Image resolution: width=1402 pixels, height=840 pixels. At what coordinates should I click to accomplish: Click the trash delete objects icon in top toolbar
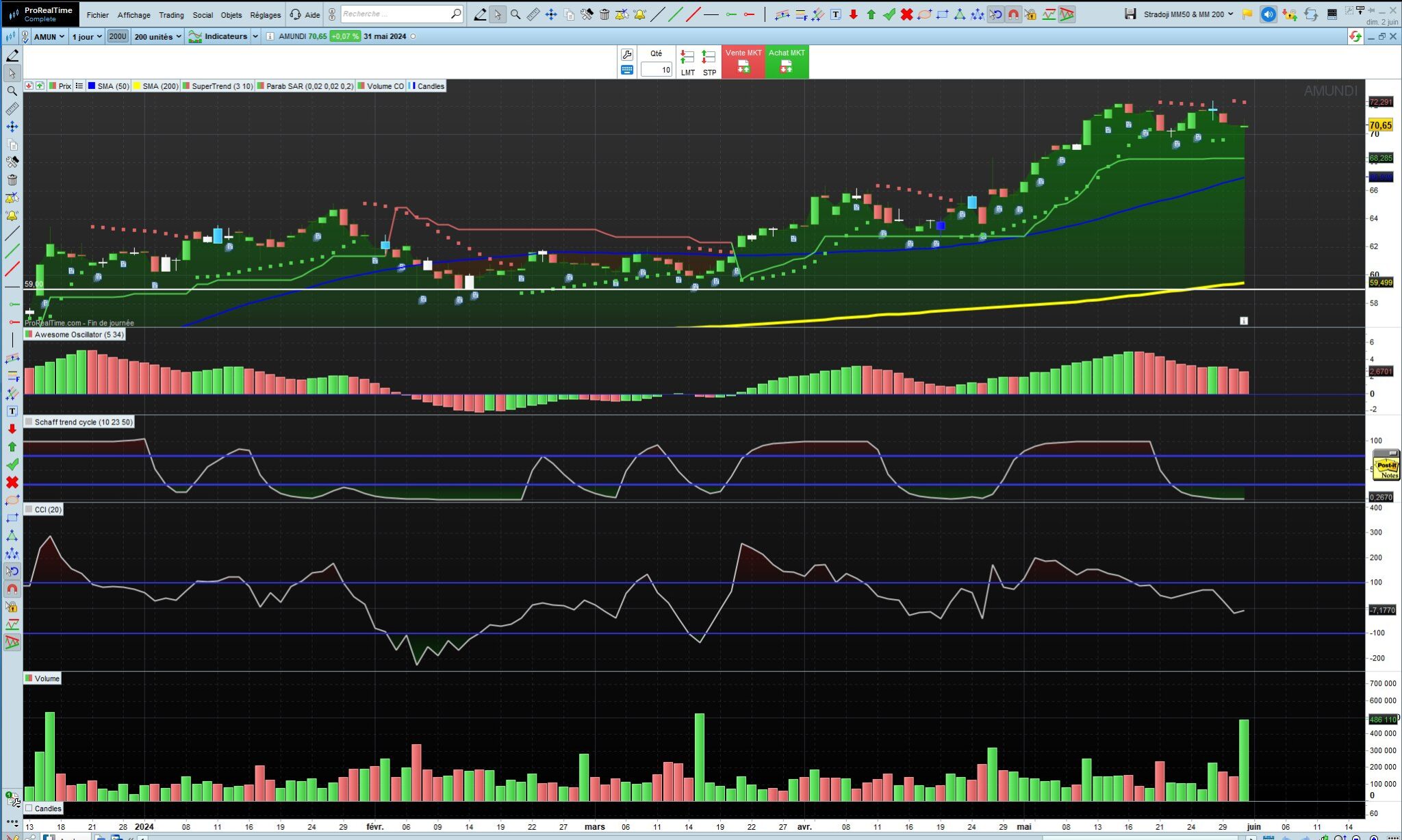[604, 14]
